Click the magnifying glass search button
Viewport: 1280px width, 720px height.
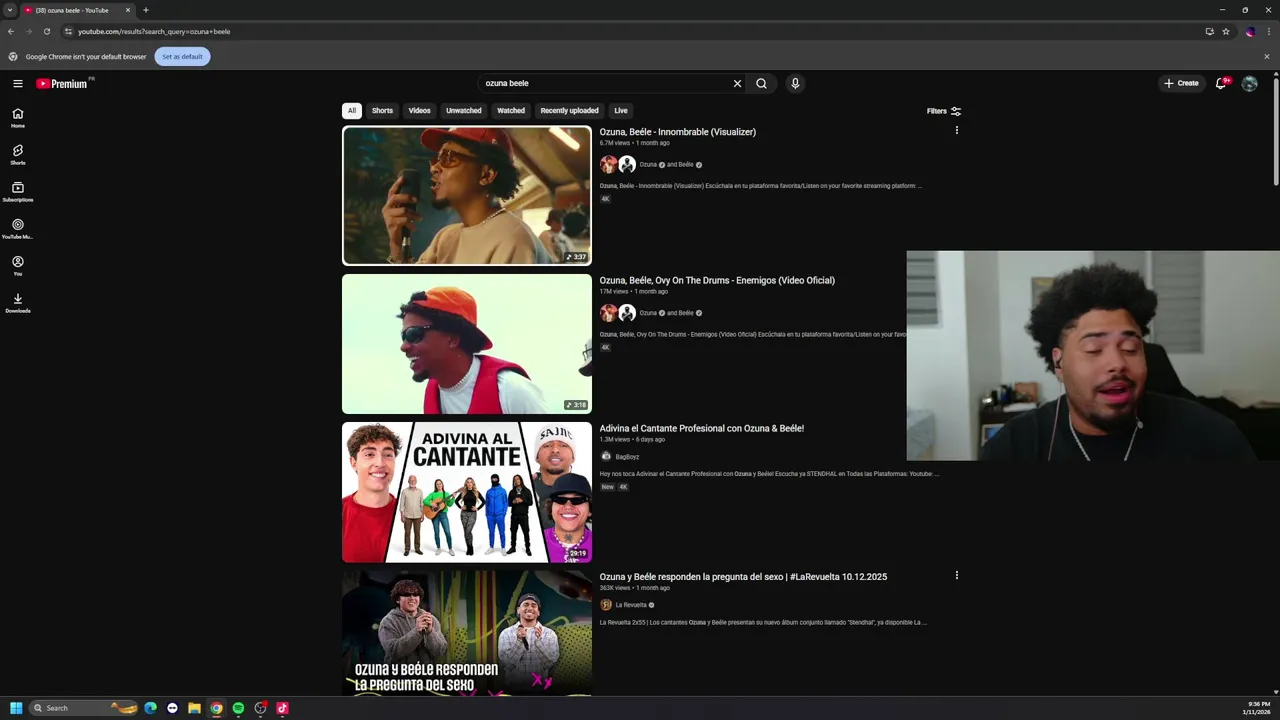coord(761,84)
